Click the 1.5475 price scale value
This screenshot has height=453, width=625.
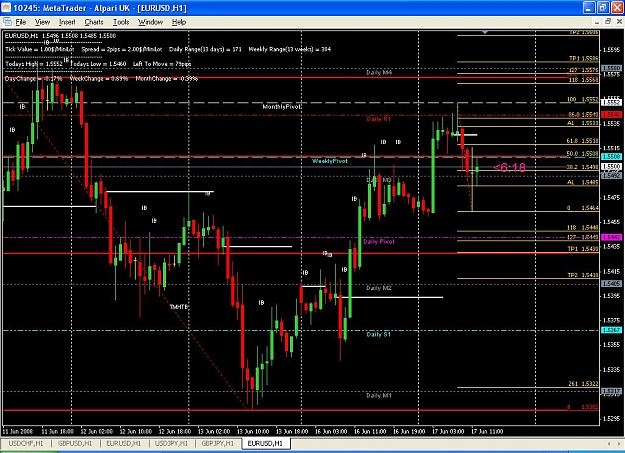pos(611,198)
